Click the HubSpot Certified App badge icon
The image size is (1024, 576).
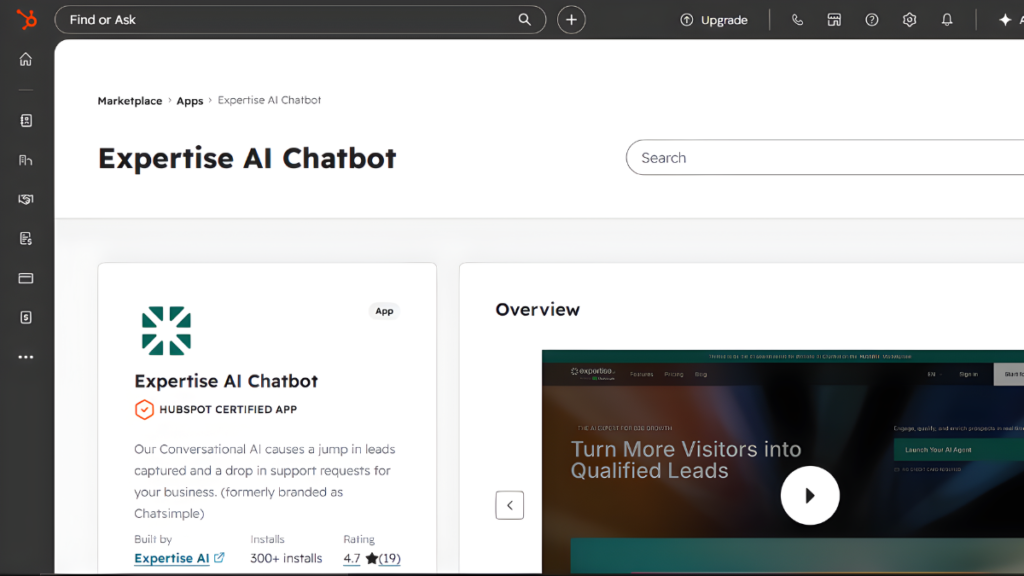[144, 409]
